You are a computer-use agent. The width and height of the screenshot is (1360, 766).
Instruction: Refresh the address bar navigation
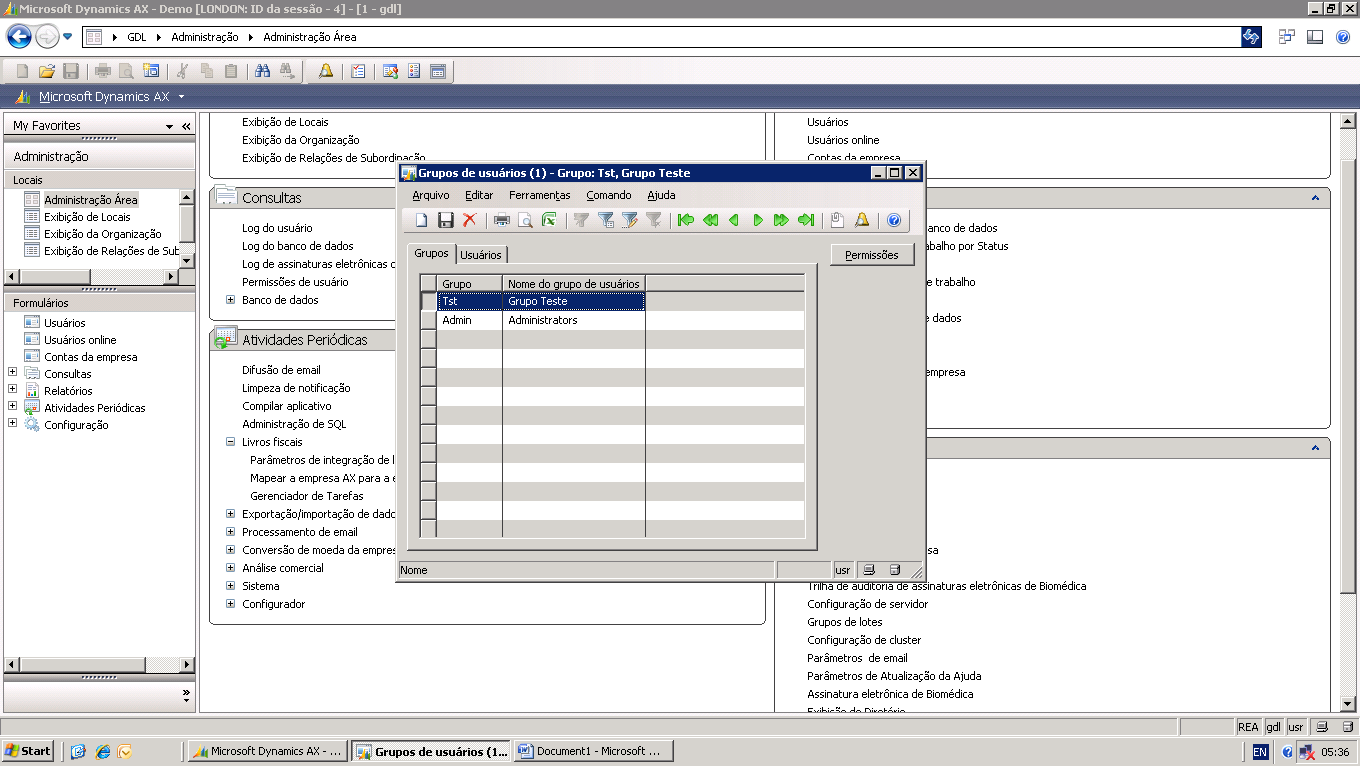point(1251,37)
